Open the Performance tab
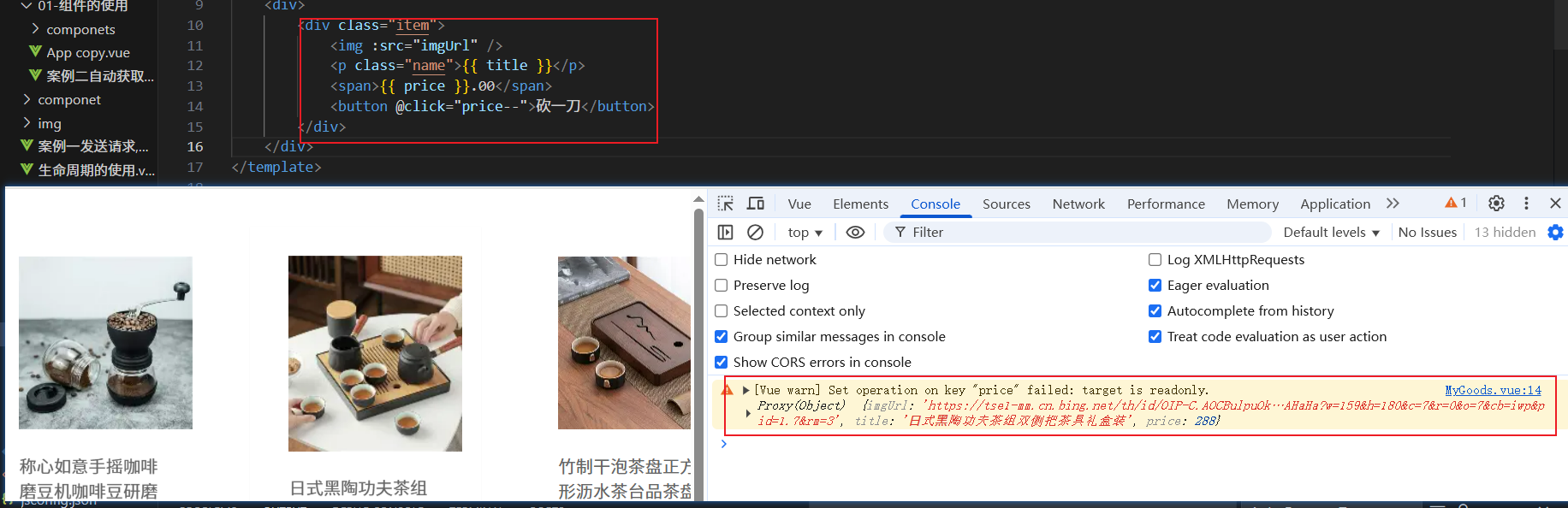 [x=1166, y=204]
